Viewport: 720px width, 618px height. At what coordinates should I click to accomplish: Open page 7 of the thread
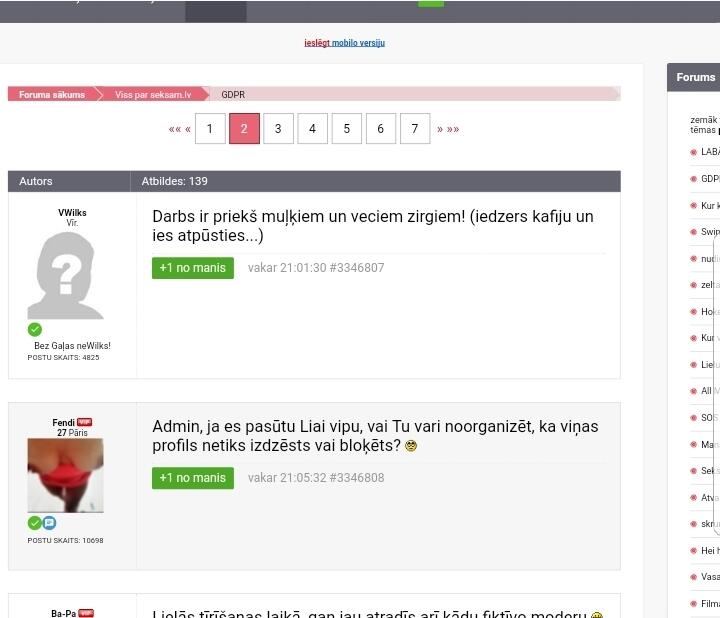[414, 129]
